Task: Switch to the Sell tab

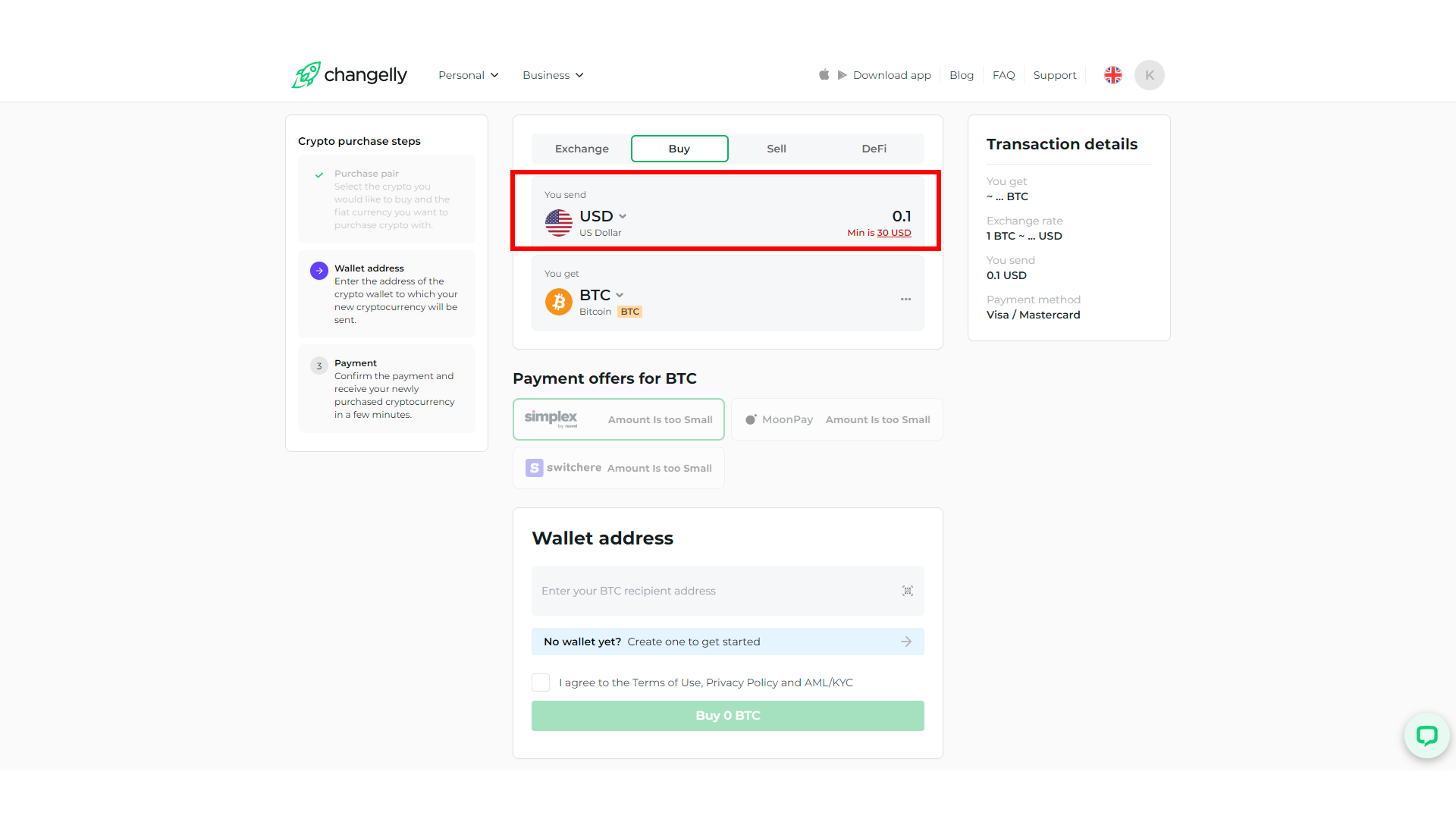Action: [776, 148]
